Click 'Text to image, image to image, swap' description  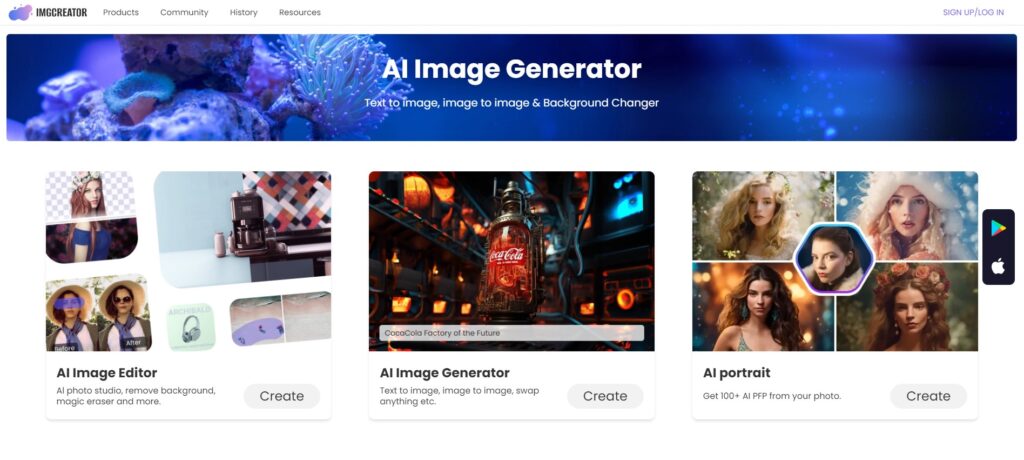pos(460,396)
